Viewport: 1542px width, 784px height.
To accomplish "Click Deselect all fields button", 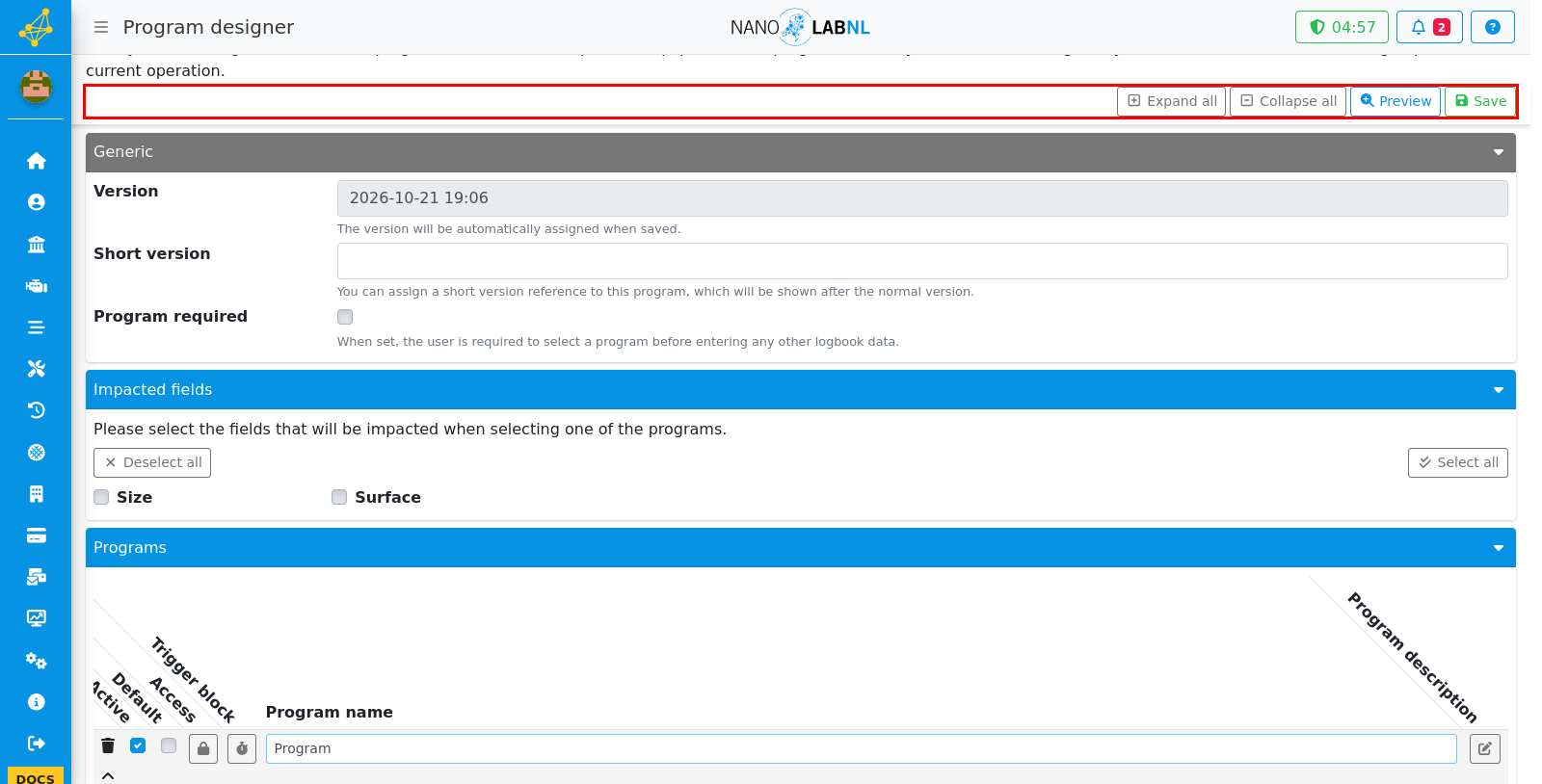I will tap(152, 462).
